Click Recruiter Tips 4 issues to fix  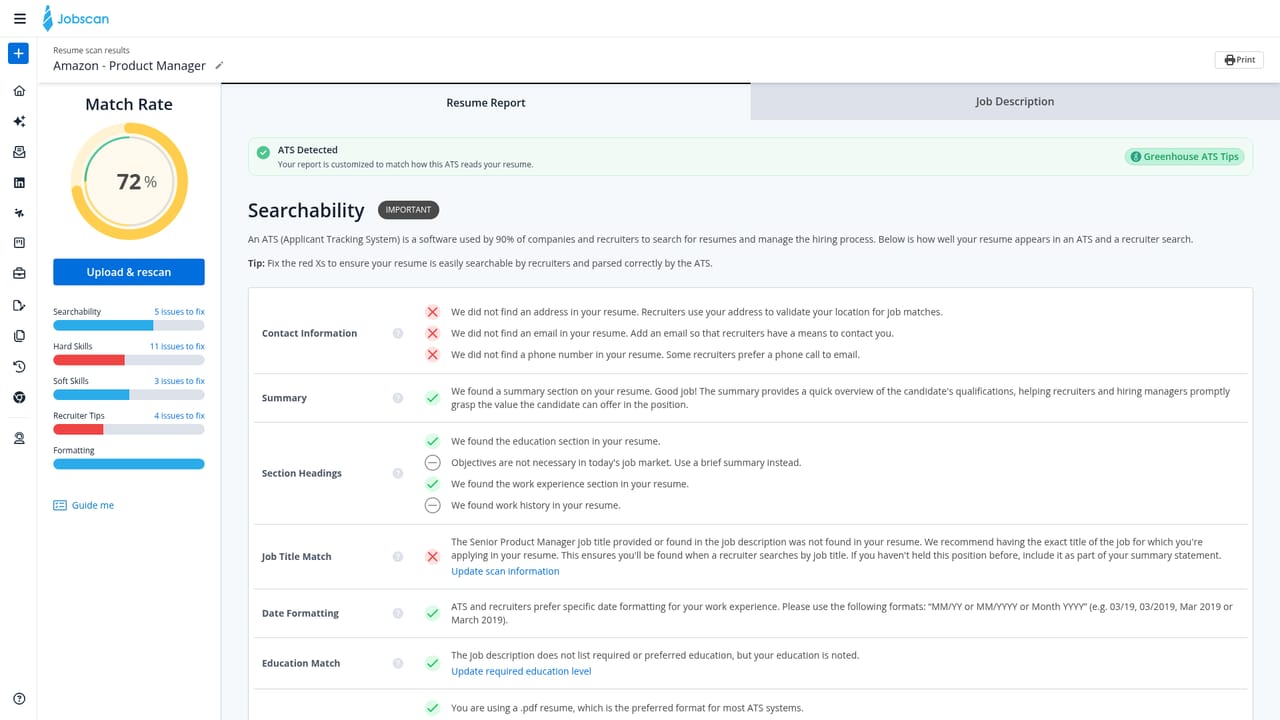click(x=179, y=416)
